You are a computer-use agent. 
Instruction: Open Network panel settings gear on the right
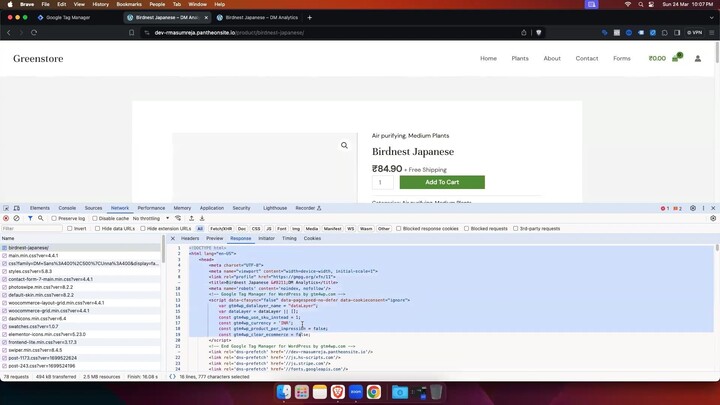point(713,219)
